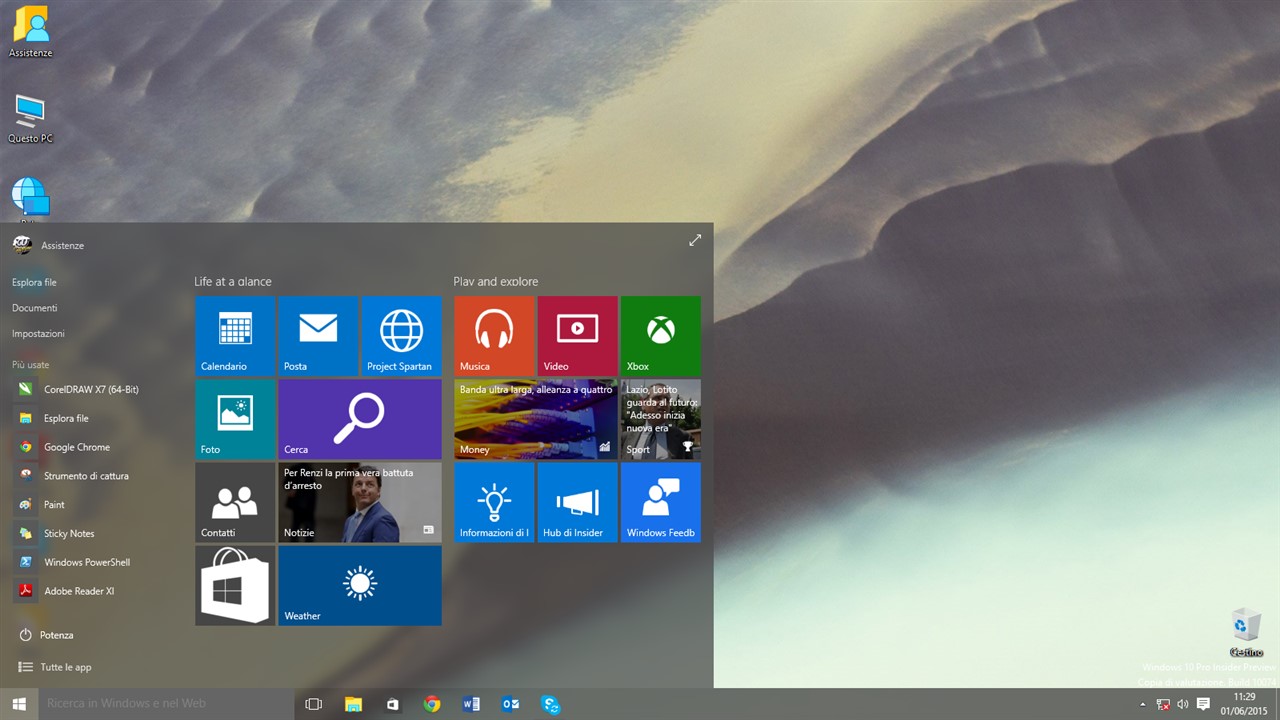Screen dimensions: 1280x720
Task: Select the Assistenze folder desktop icon
Action: coord(31,31)
